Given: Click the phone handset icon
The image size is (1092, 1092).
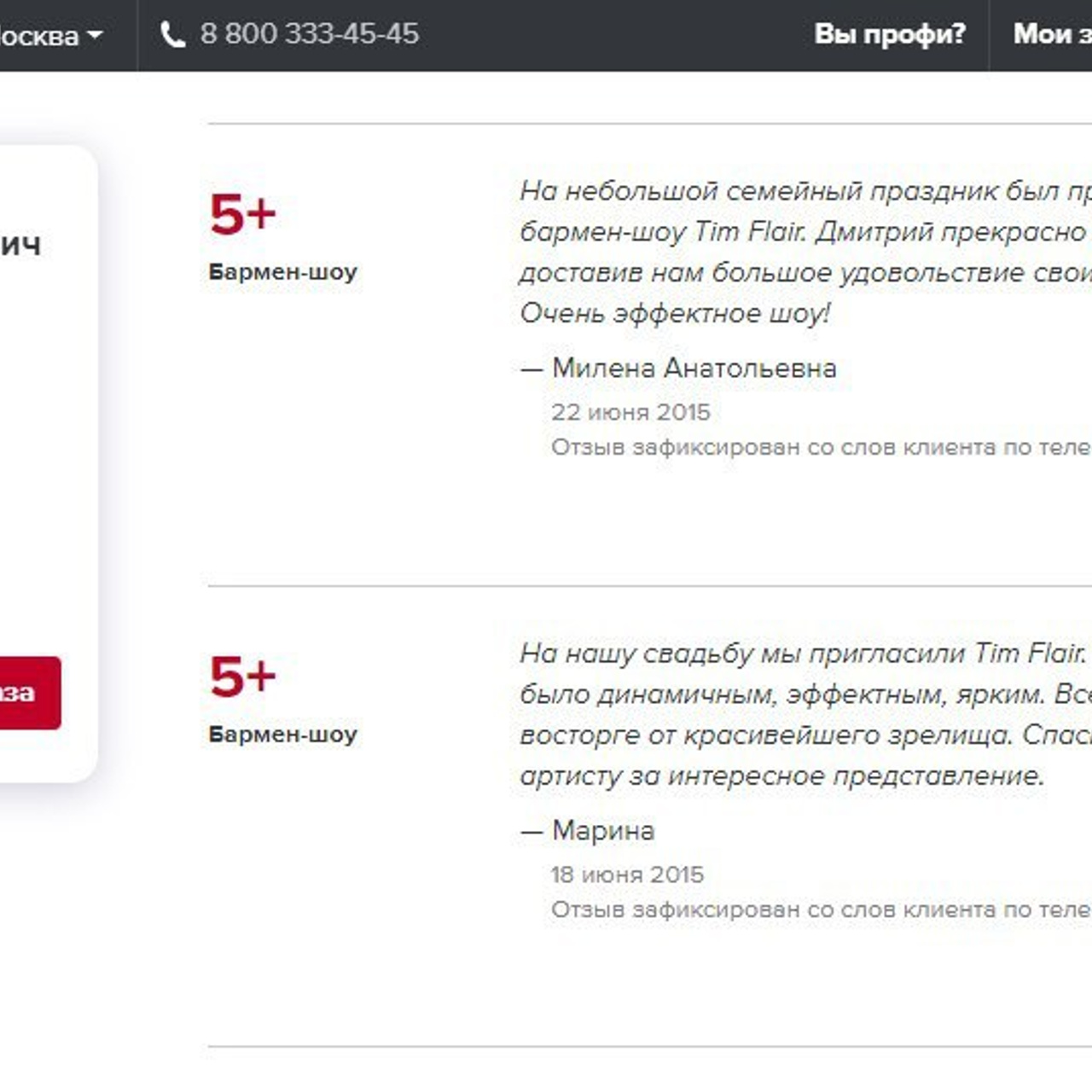Looking at the screenshot, I should pyautogui.click(x=172, y=35).
